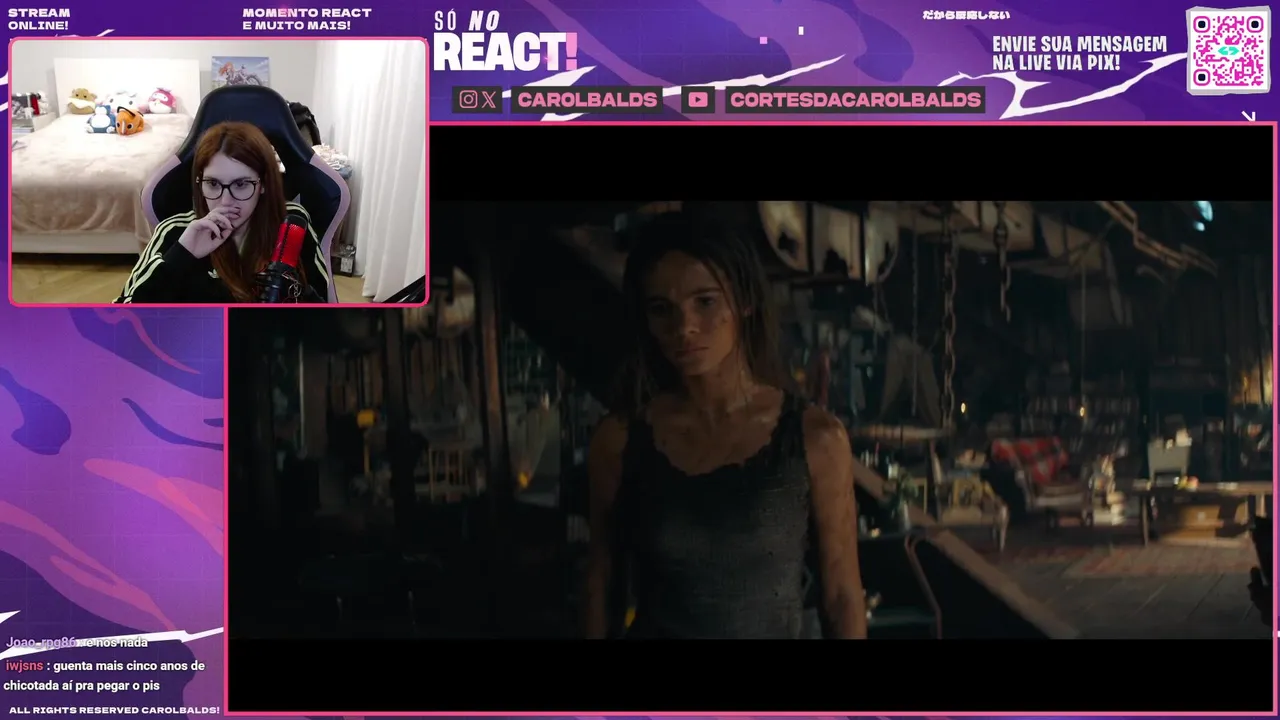Screen dimensions: 1280x720
Task: Click the movie video being reacted to
Action: [751, 419]
